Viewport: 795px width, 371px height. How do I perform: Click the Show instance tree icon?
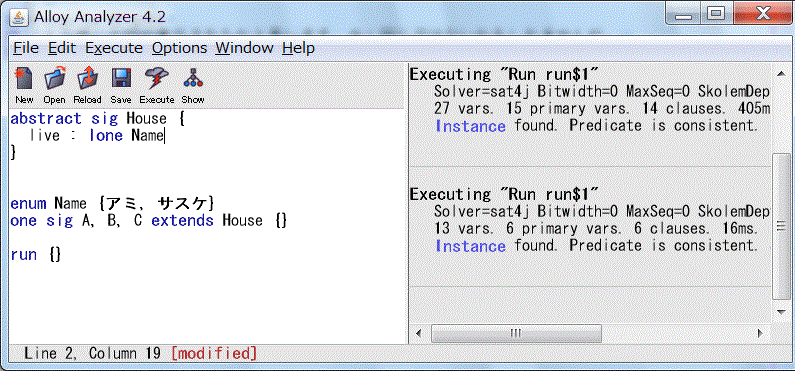[x=193, y=86]
